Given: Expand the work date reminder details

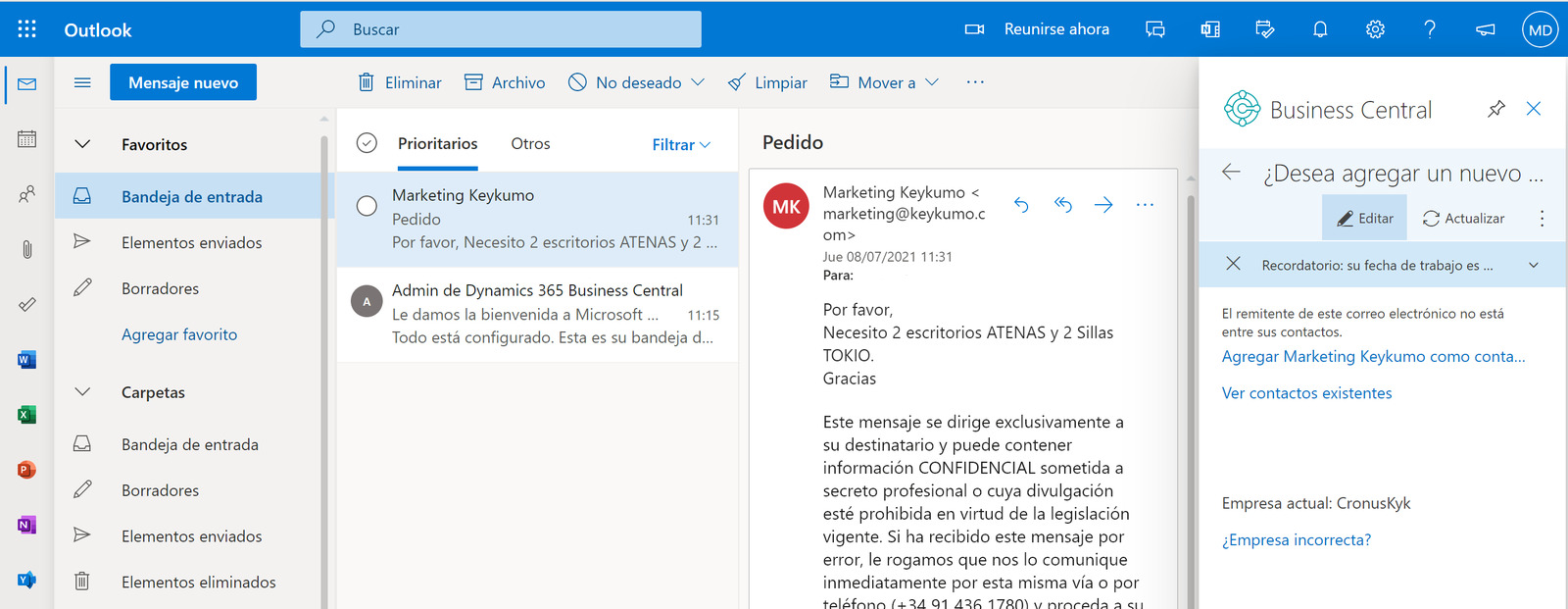Looking at the screenshot, I should coord(1534,265).
